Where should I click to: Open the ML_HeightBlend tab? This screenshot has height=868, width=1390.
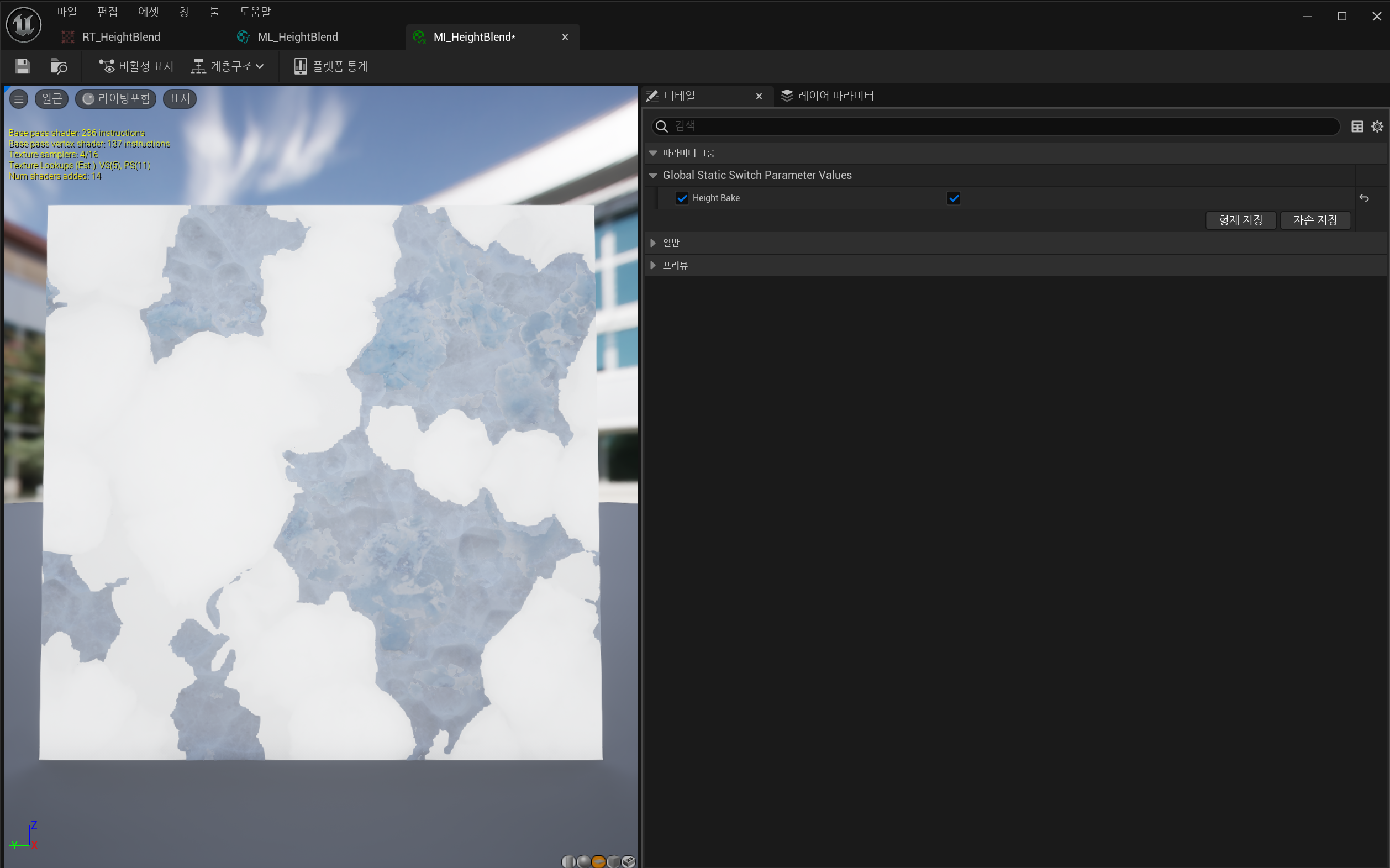pos(297,38)
